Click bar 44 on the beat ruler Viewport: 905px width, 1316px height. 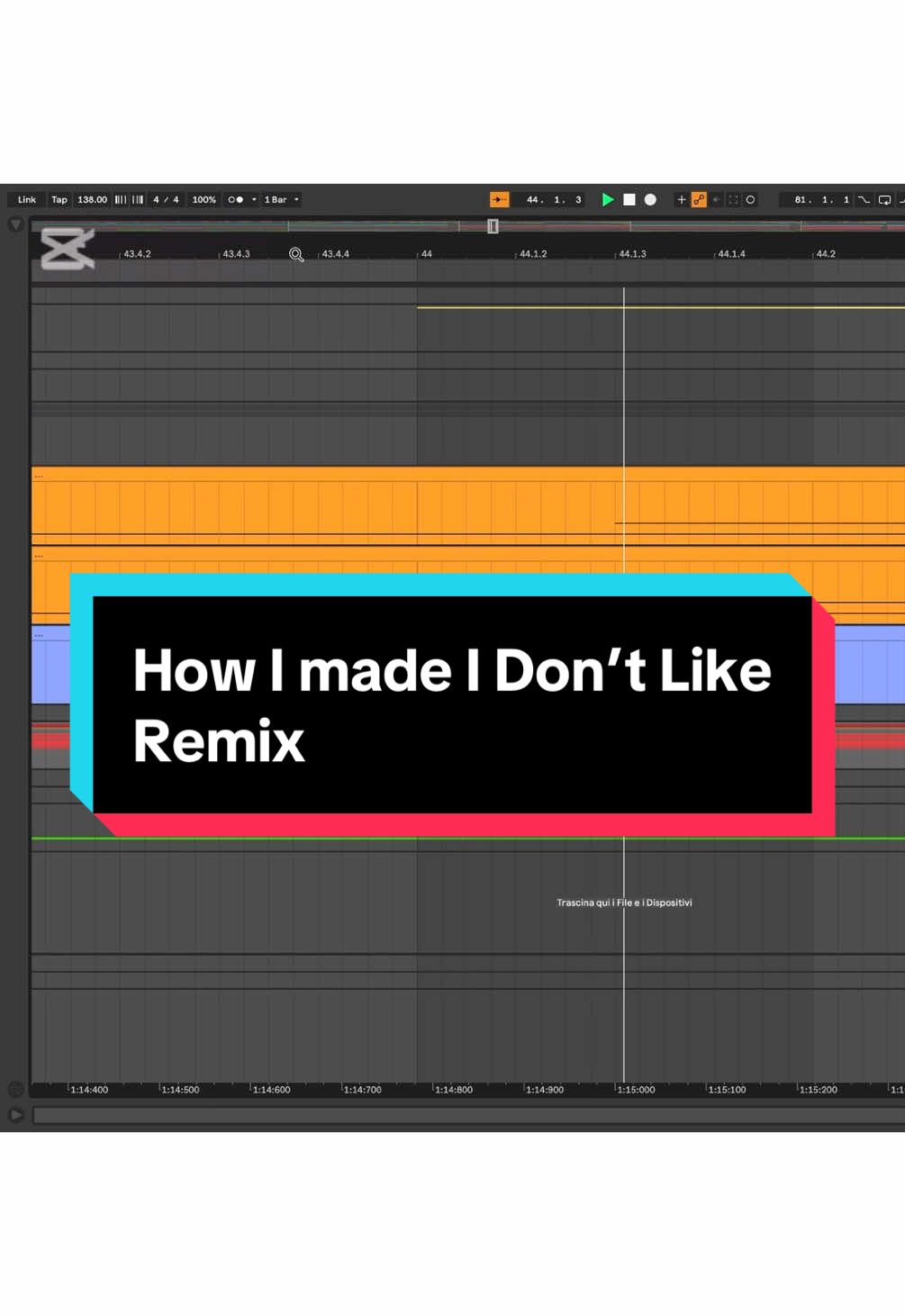pos(426,254)
